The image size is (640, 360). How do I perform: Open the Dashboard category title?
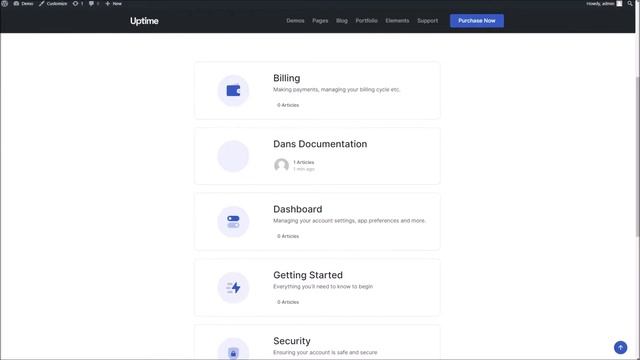tap(298, 209)
